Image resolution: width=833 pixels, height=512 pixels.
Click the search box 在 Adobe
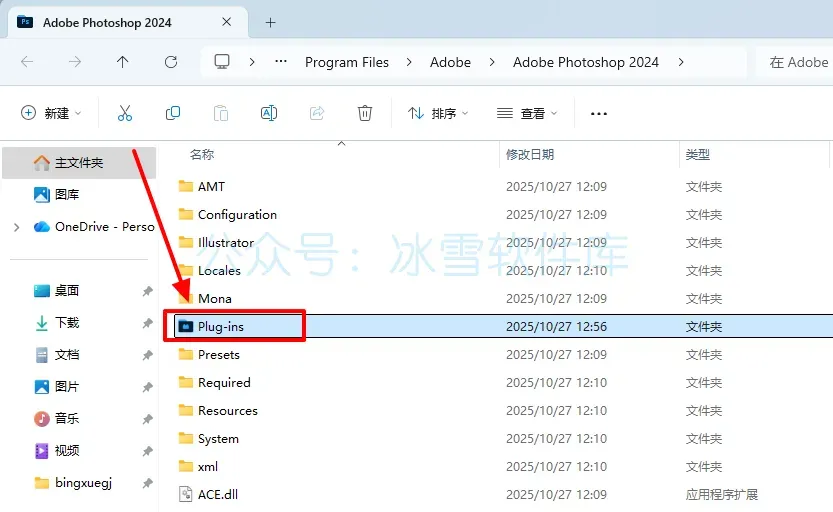click(794, 62)
